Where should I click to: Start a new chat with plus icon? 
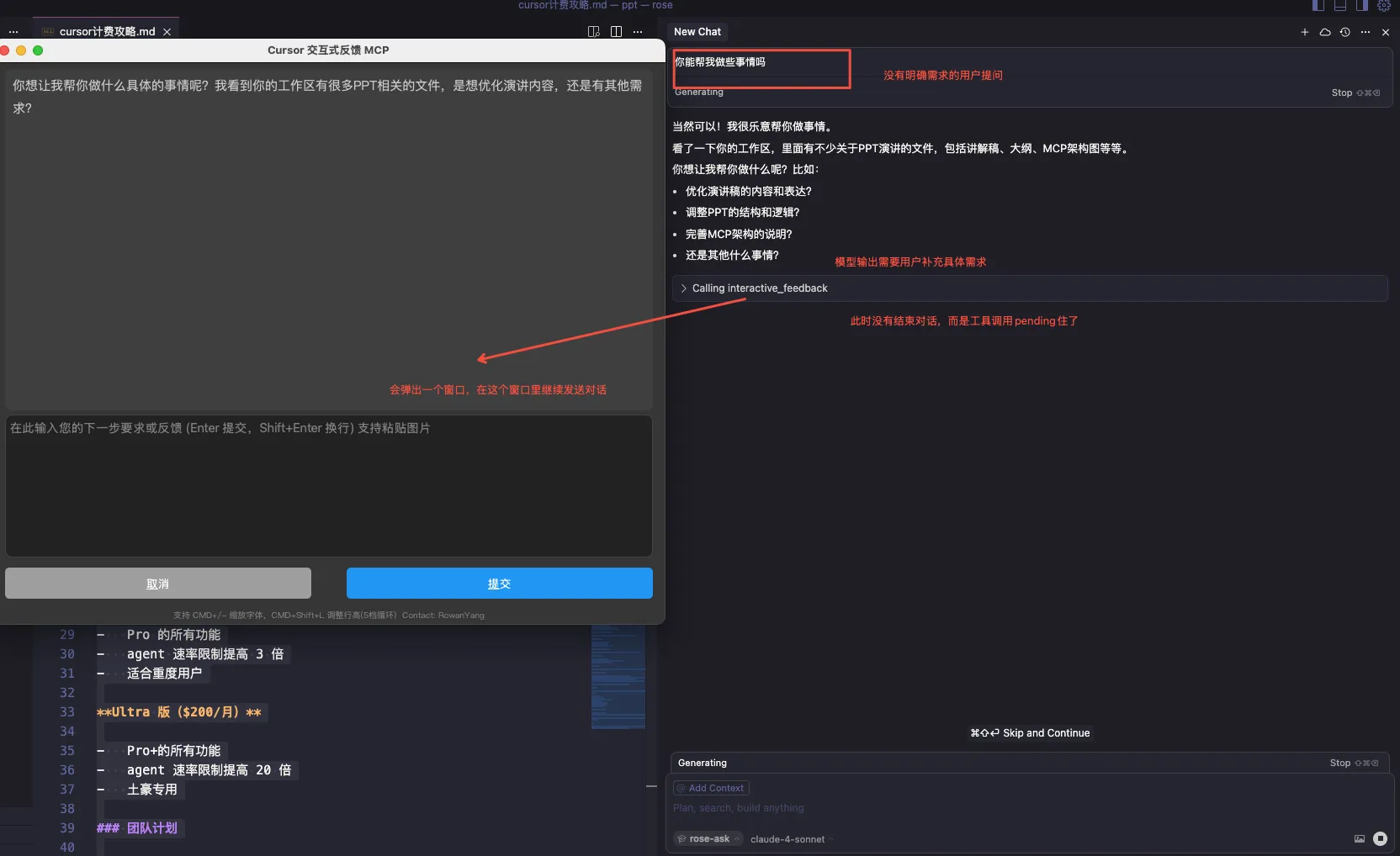1305,32
